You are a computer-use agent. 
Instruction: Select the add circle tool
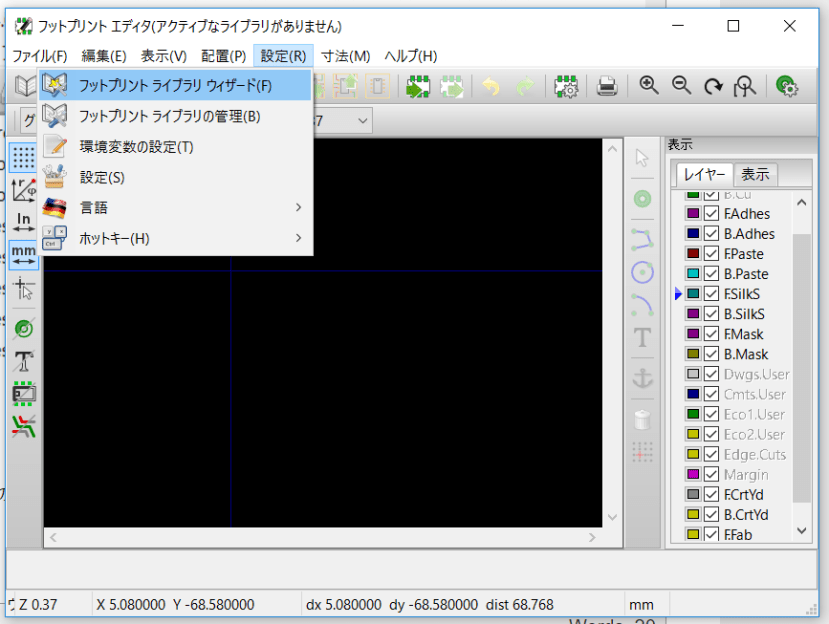pos(642,273)
